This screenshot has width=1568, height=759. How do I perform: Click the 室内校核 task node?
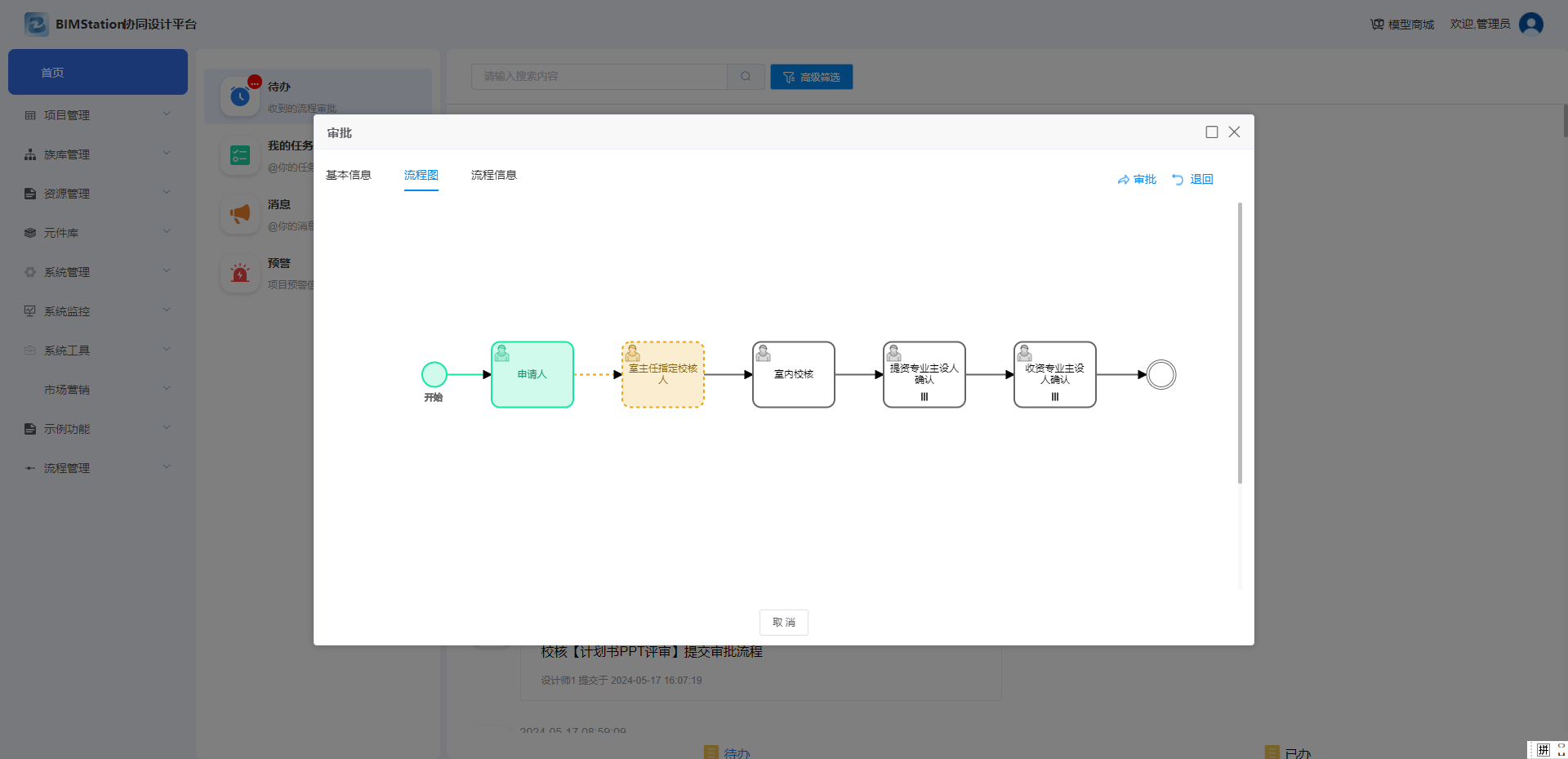pos(793,374)
